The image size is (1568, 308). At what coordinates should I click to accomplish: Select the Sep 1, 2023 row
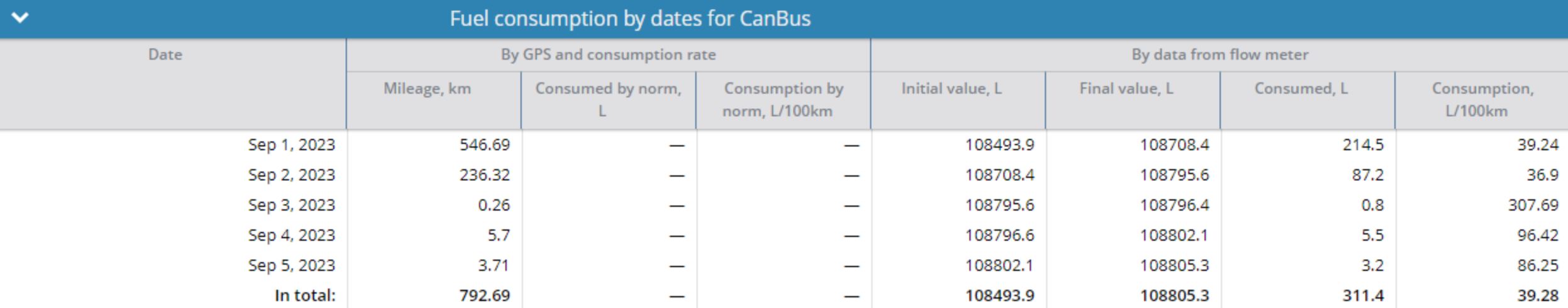tap(784, 145)
